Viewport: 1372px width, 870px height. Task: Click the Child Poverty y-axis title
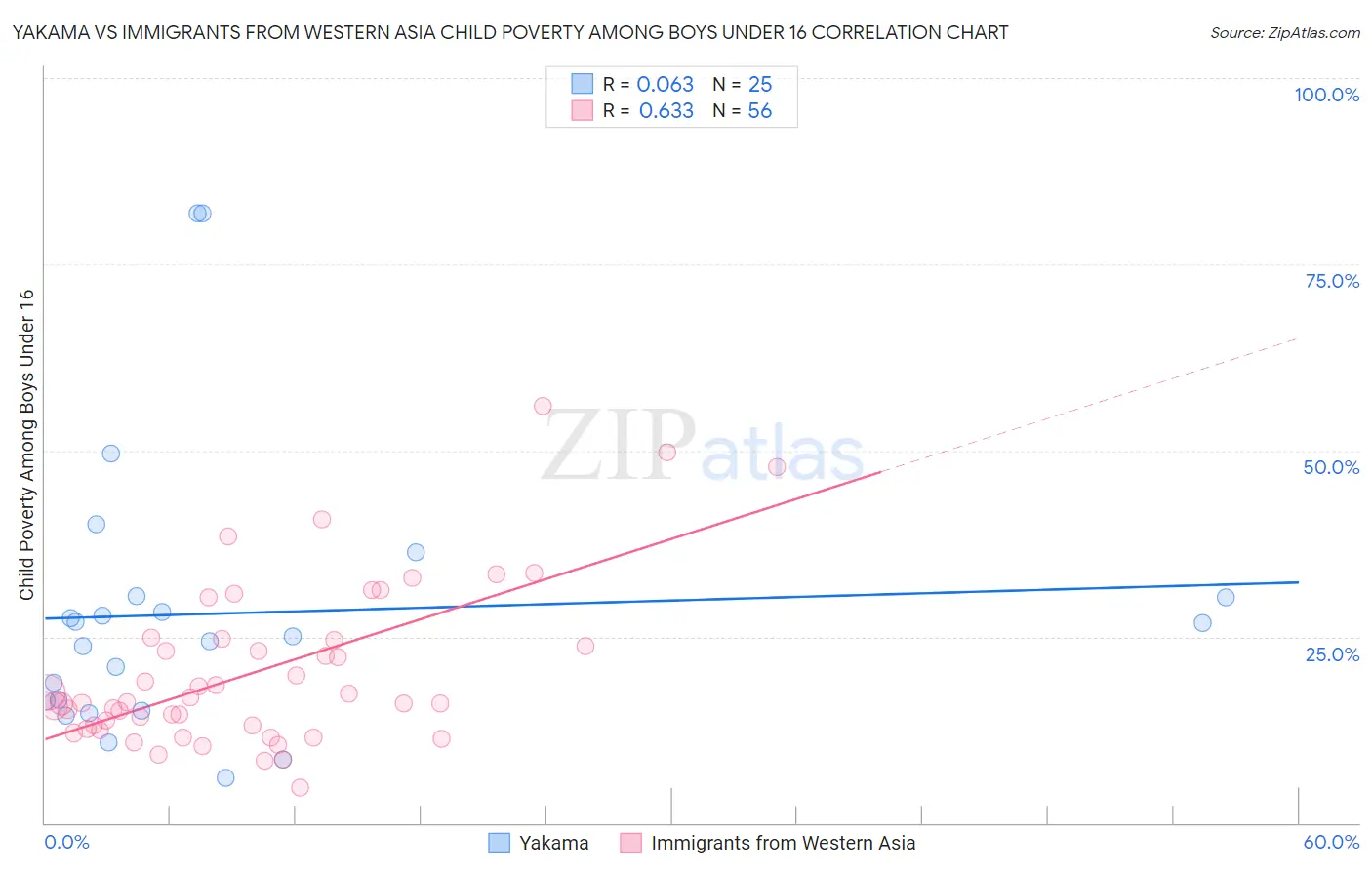coord(26,445)
